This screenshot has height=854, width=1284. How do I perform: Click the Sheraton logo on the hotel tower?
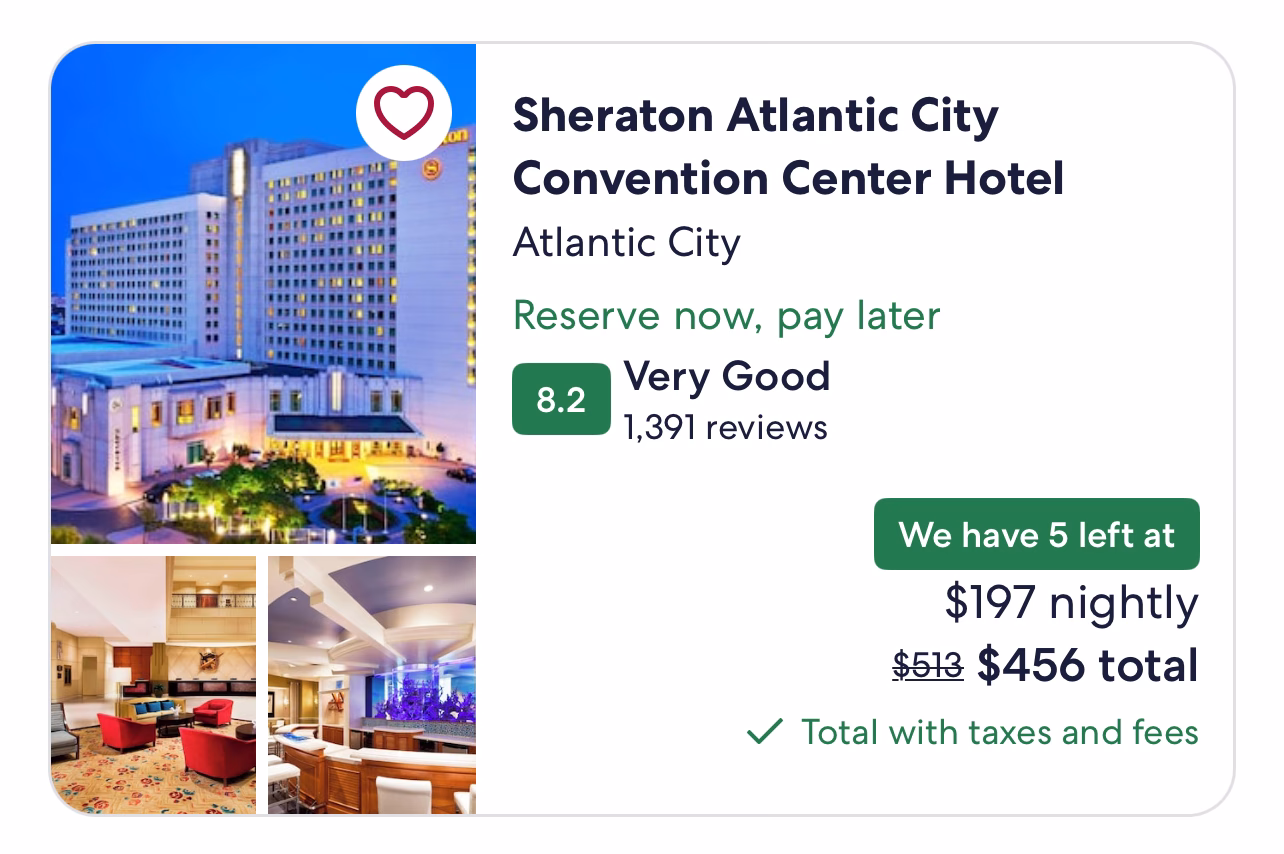[x=432, y=170]
